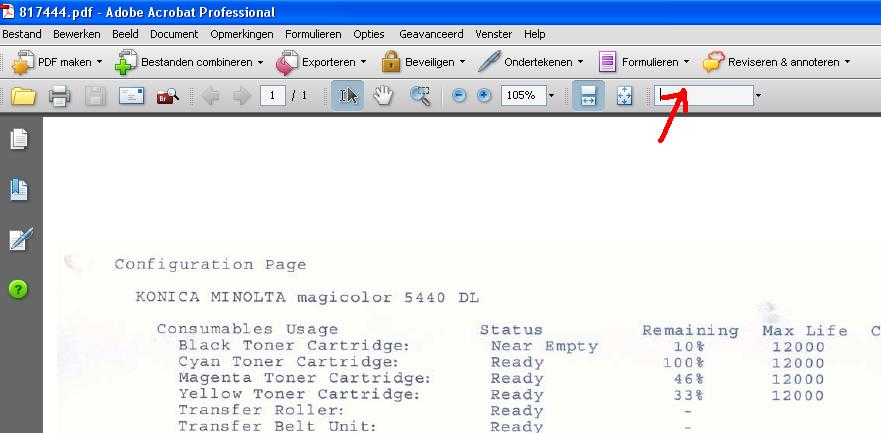Open the Help menu
This screenshot has height=433, width=881.
coord(535,34)
